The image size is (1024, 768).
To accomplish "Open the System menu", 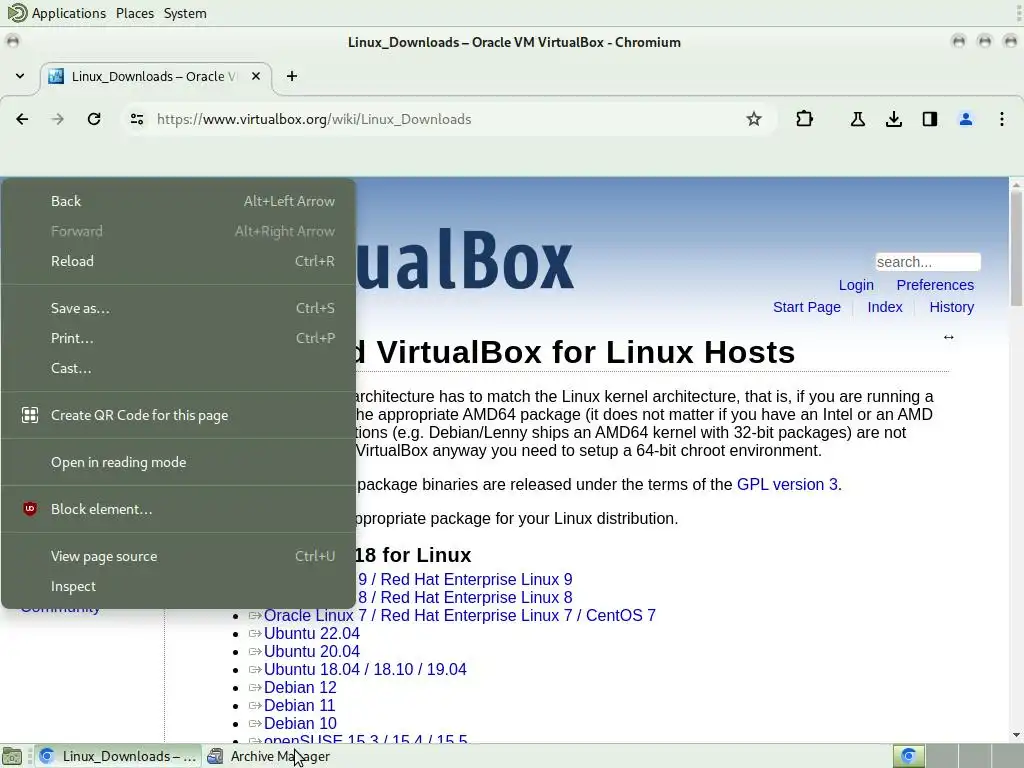I will [x=185, y=13].
